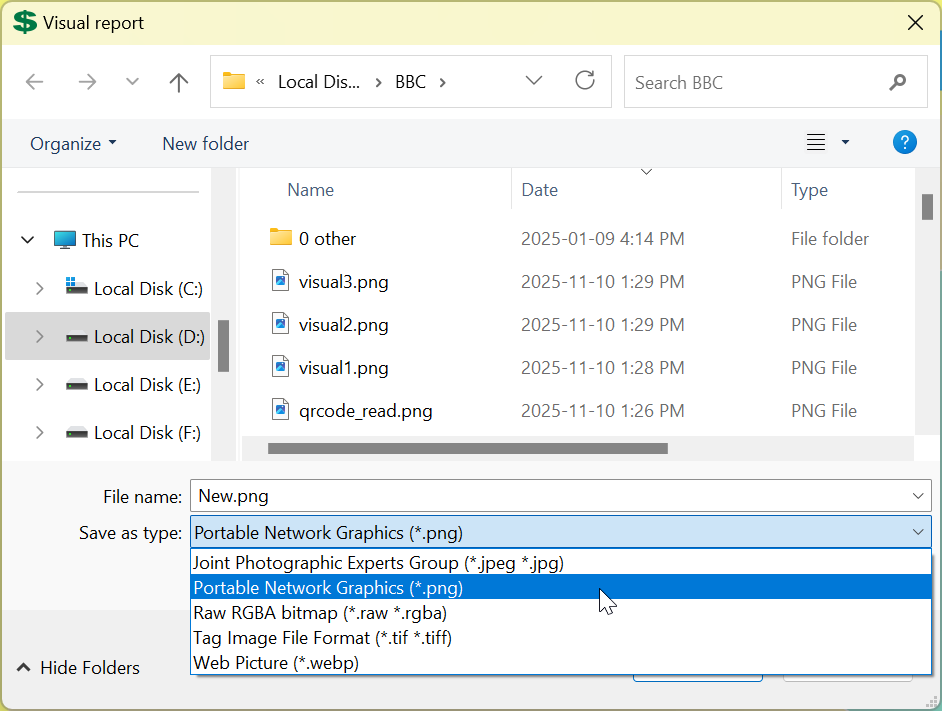Screen dimensions: 942x711
Task: Click the search magnifier icon
Action: pyautogui.click(x=897, y=82)
